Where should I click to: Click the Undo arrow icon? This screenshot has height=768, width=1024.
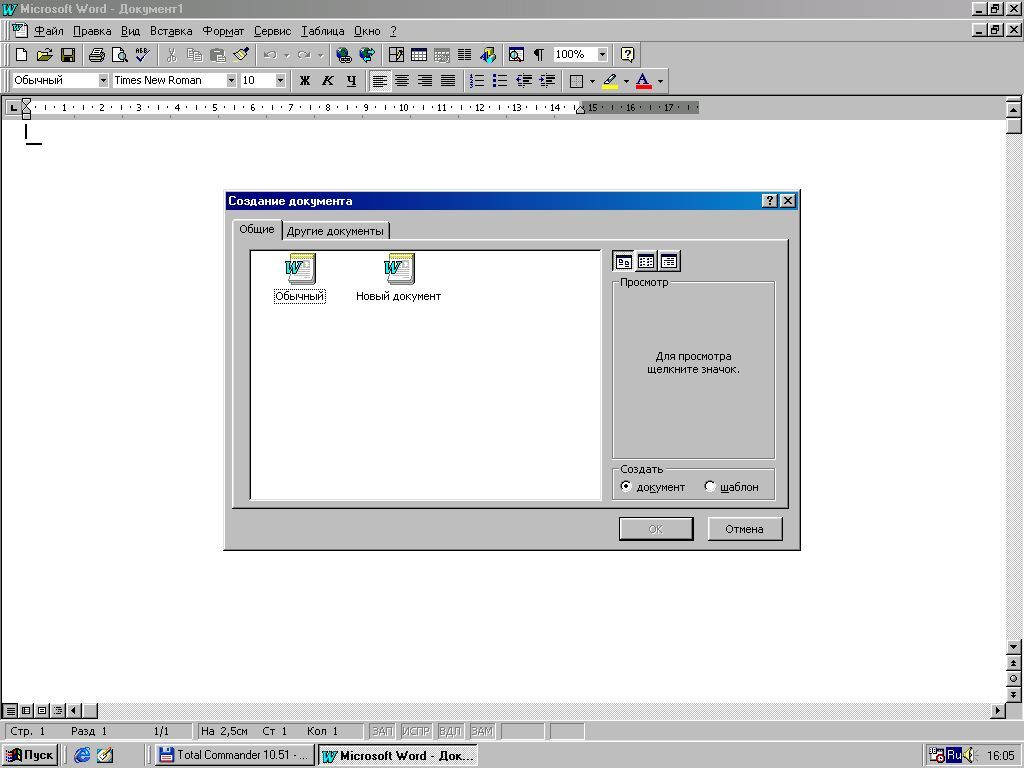270,55
